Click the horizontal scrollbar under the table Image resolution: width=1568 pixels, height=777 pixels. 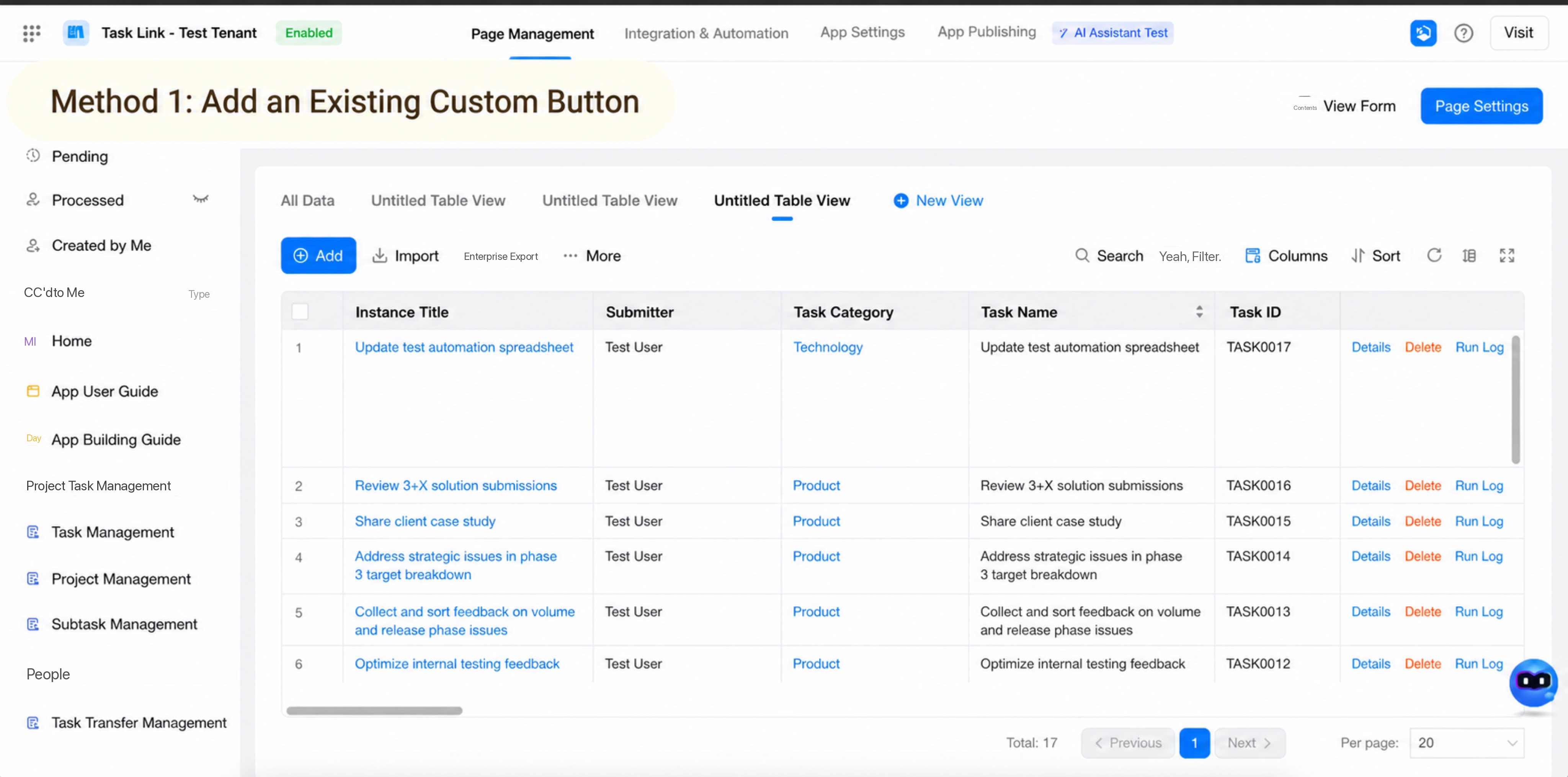(374, 711)
